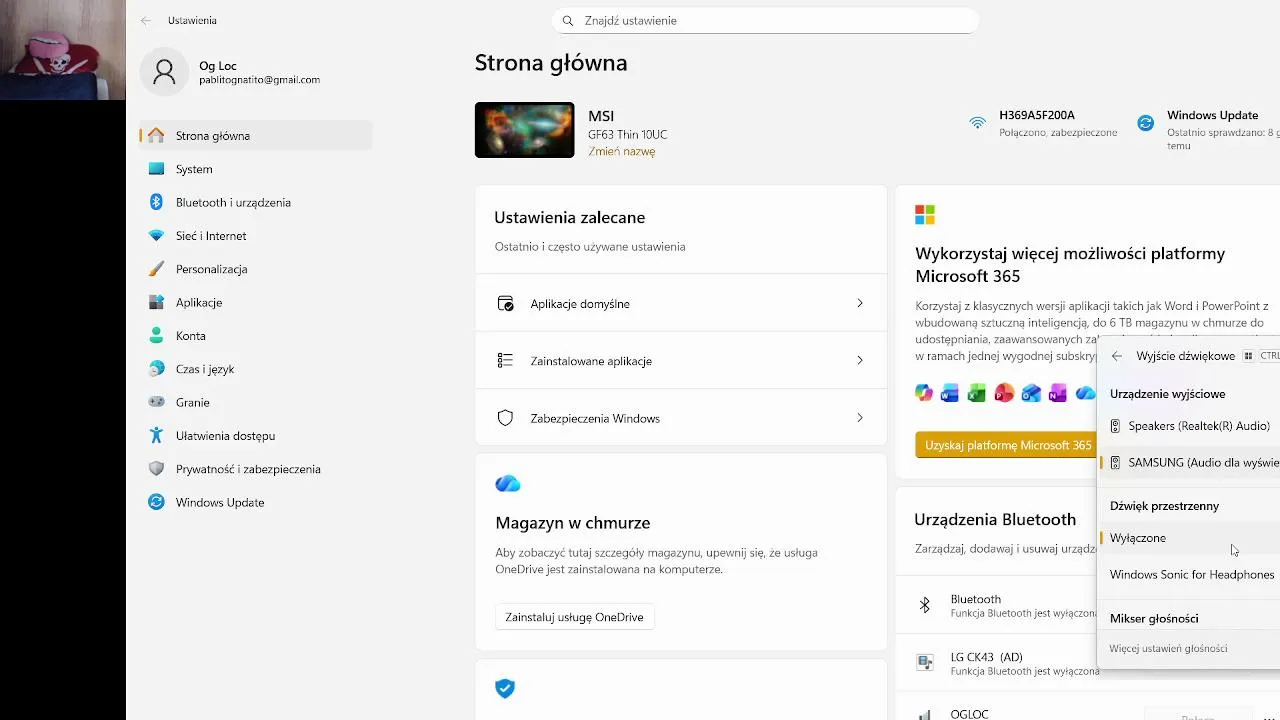Viewport: 1280px width, 720px height.
Task: Expand the Aplikacje domyślne entry chevron
Action: tap(859, 303)
